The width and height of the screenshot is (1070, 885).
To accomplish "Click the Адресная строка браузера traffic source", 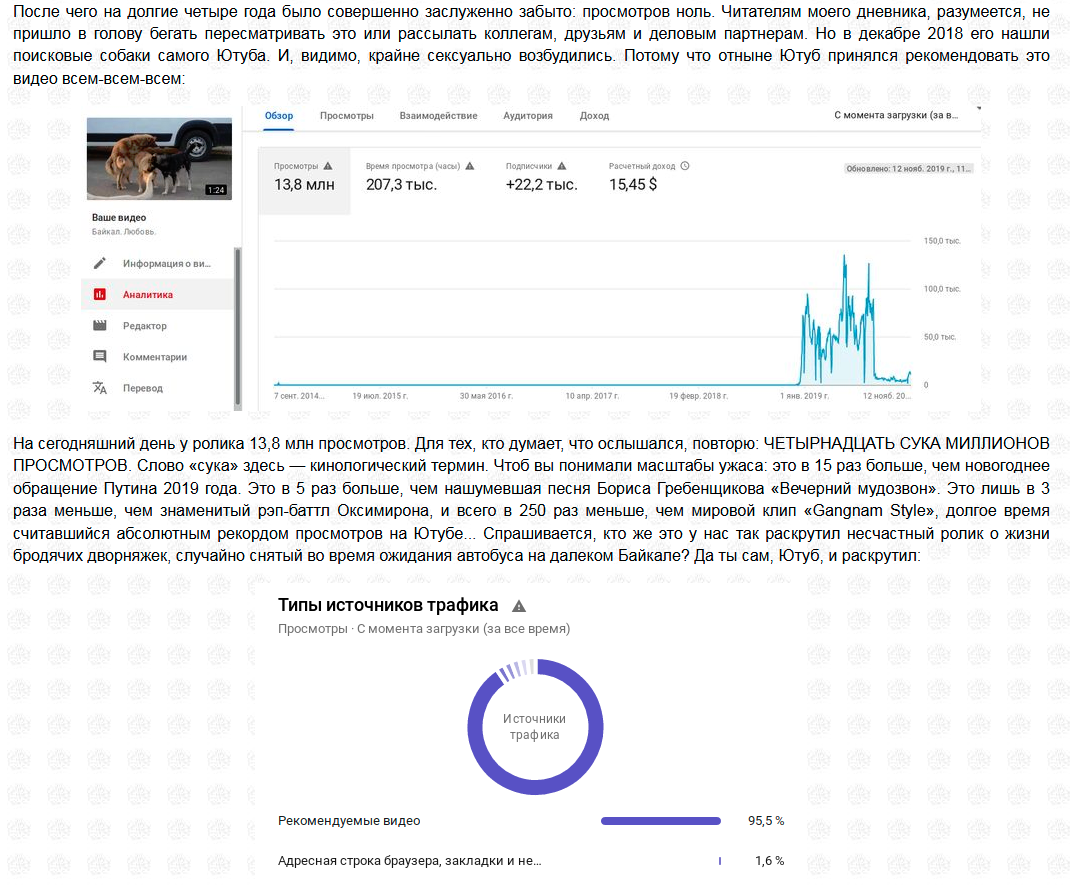I will 409,861.
